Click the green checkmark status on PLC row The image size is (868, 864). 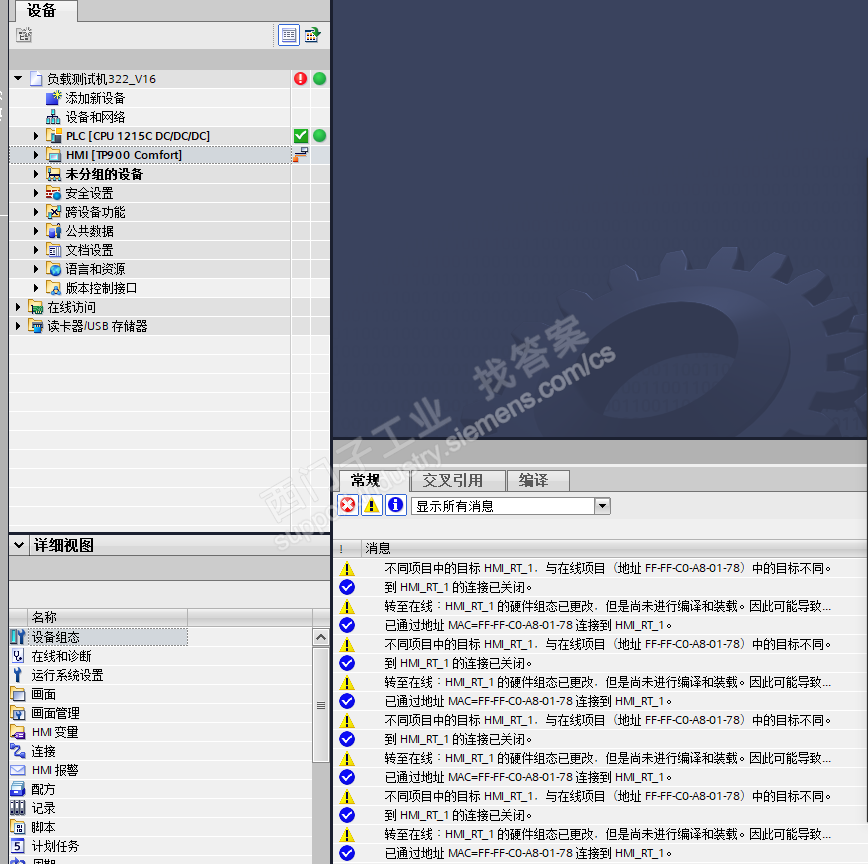[301, 136]
